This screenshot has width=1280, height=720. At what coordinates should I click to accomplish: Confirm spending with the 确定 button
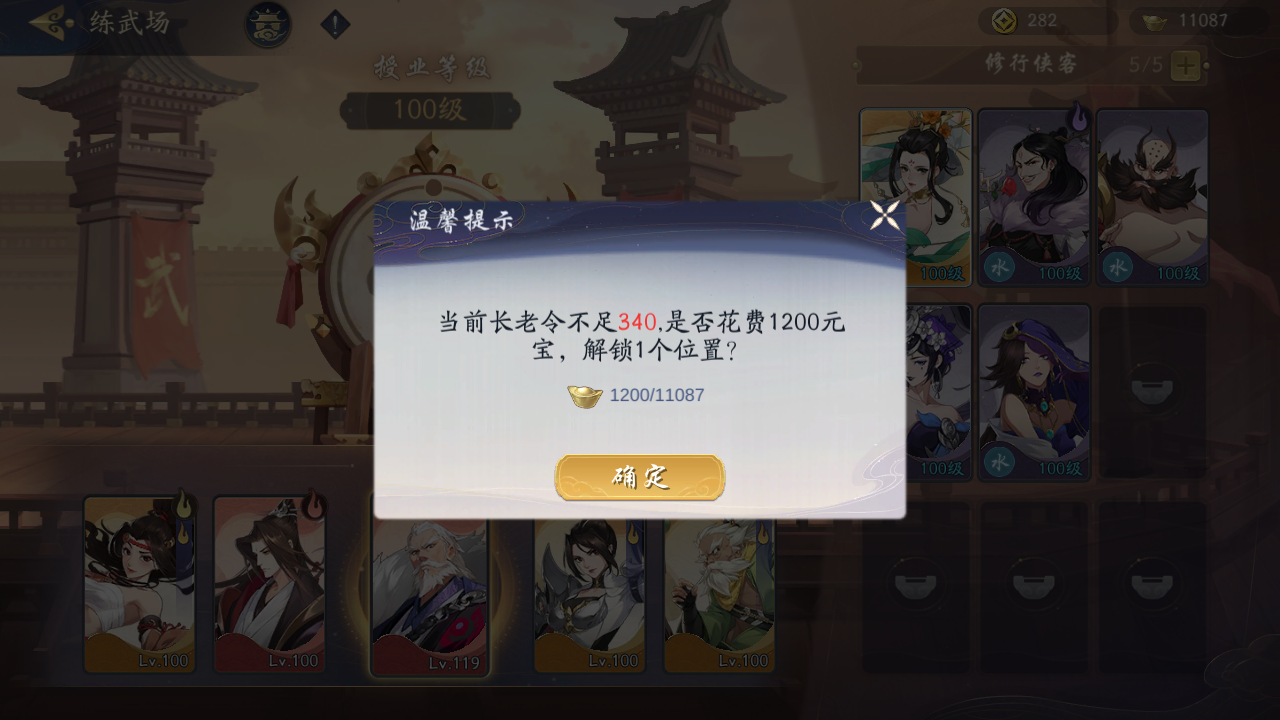tap(640, 478)
